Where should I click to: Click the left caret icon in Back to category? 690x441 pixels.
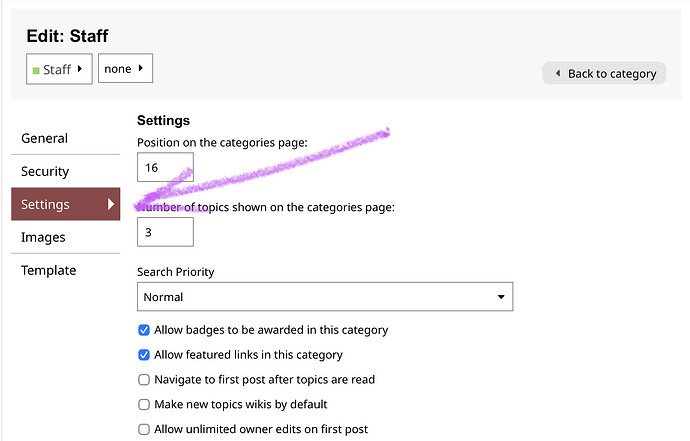(558, 73)
